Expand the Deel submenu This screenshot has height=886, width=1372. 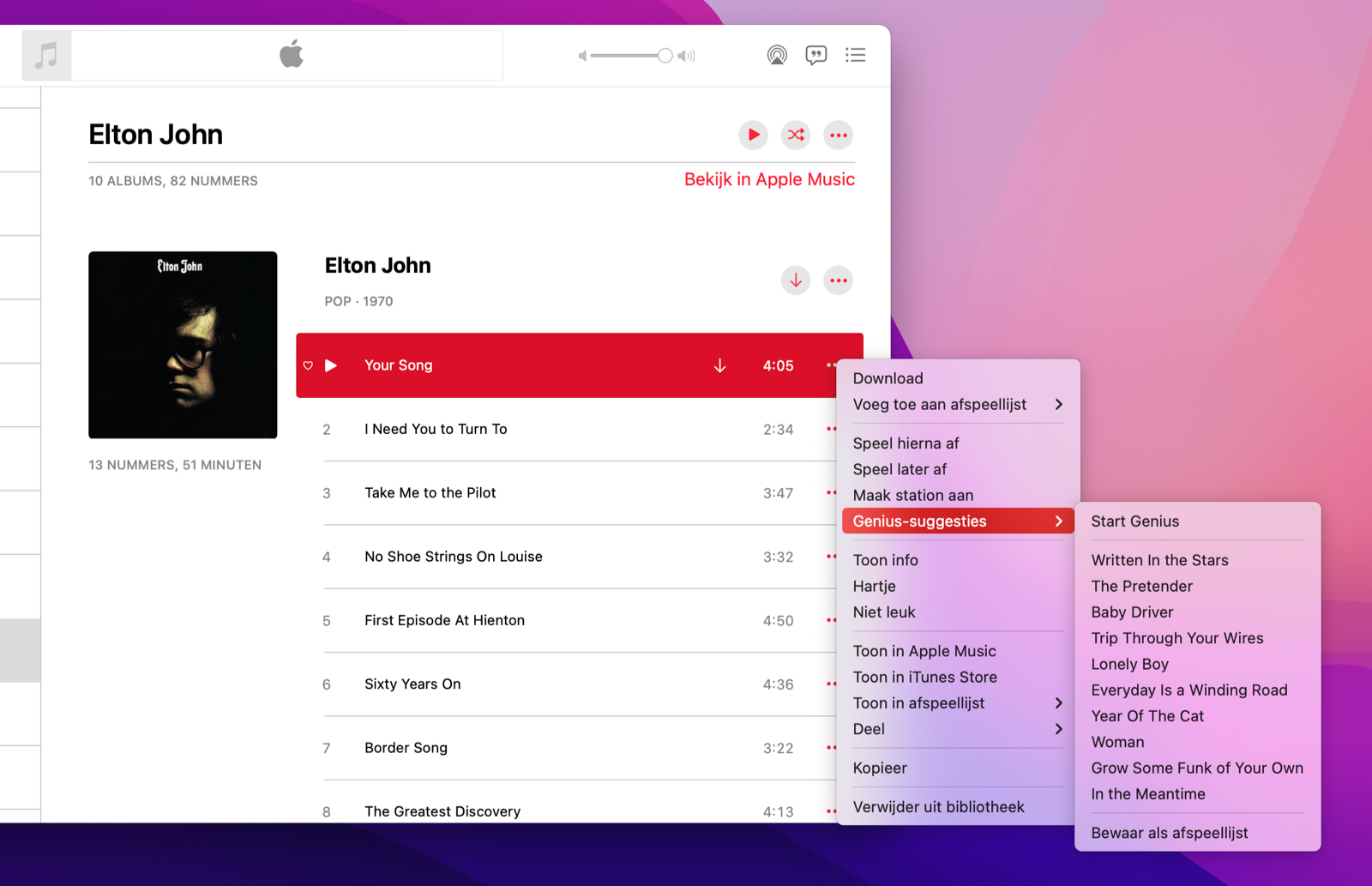(x=958, y=728)
